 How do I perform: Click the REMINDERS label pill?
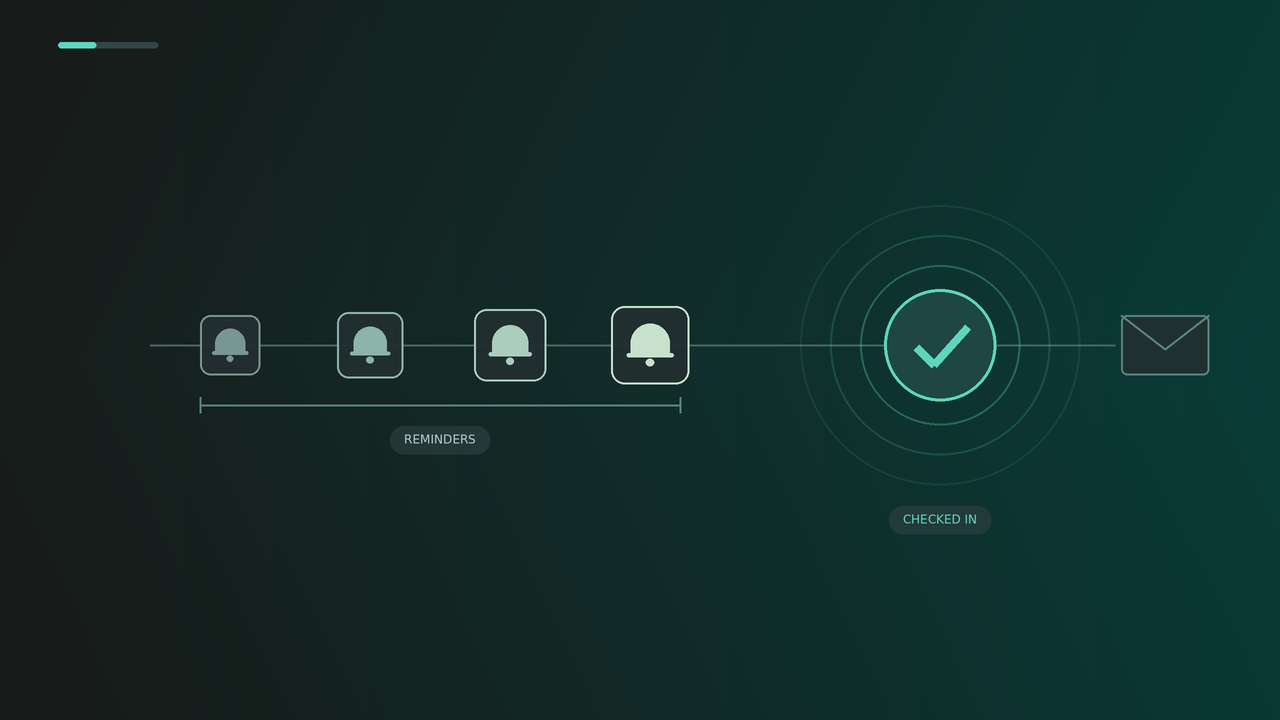(440, 440)
